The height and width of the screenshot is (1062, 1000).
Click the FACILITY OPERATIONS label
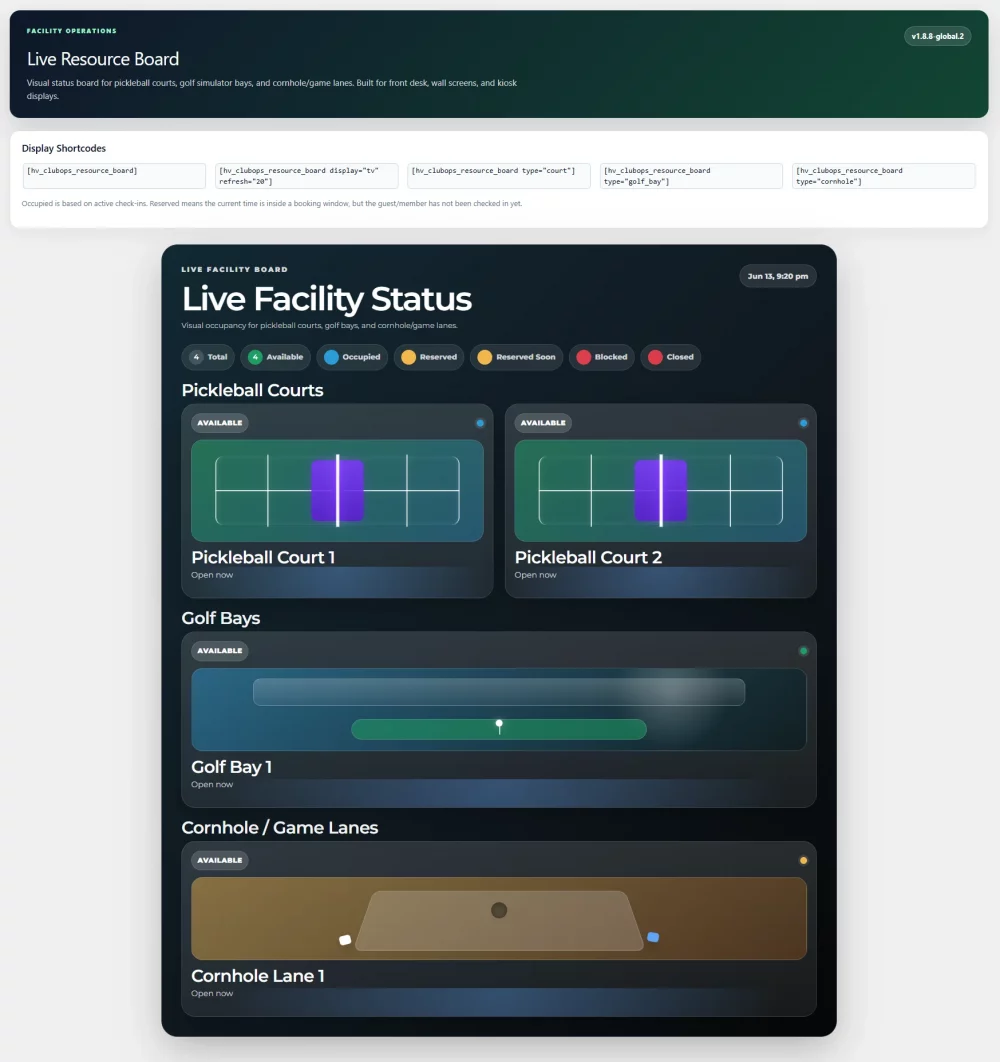click(x=71, y=30)
